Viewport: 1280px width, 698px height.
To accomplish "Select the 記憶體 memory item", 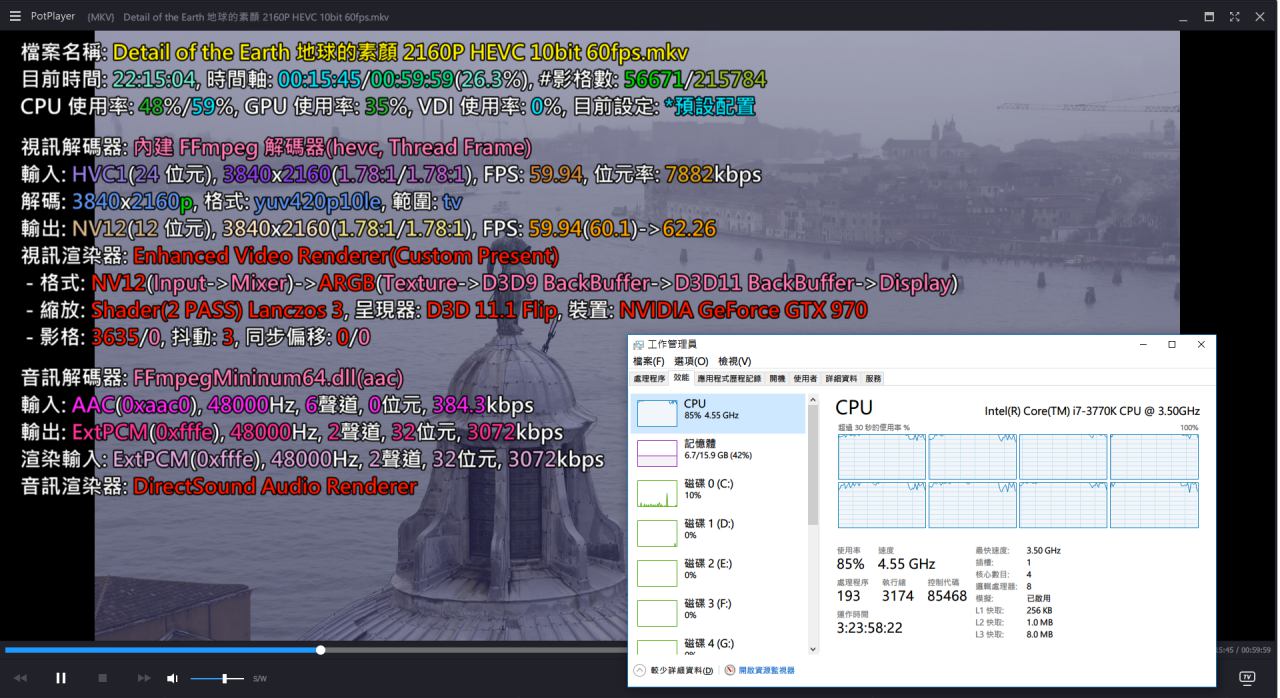I will [x=719, y=453].
